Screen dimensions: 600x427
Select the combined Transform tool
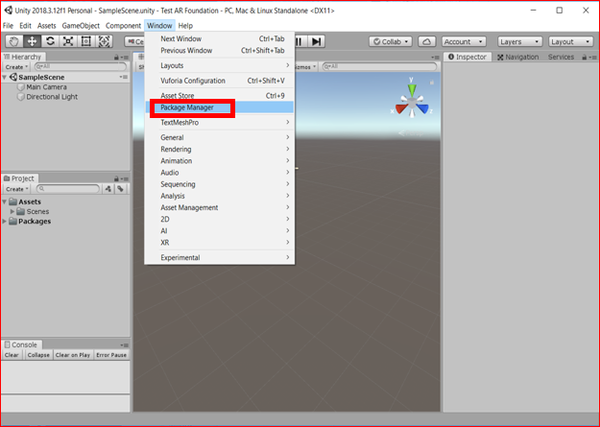104,41
